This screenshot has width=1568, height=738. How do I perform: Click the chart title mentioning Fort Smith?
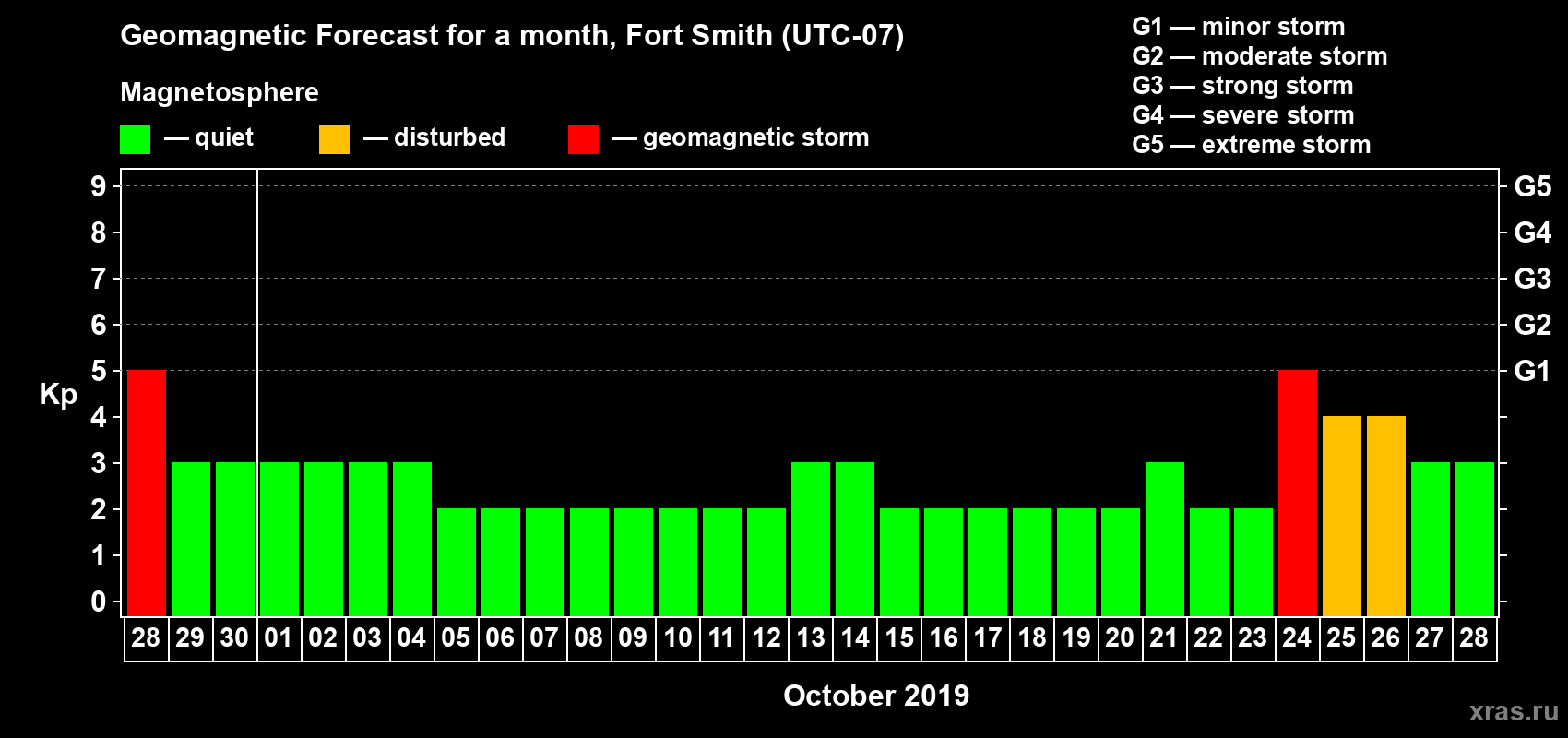[512, 36]
